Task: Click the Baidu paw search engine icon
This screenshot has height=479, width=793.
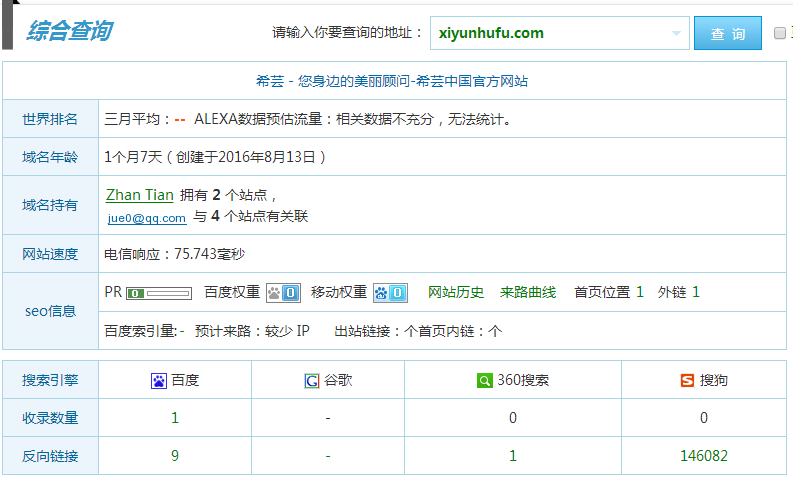Action: click(x=158, y=381)
